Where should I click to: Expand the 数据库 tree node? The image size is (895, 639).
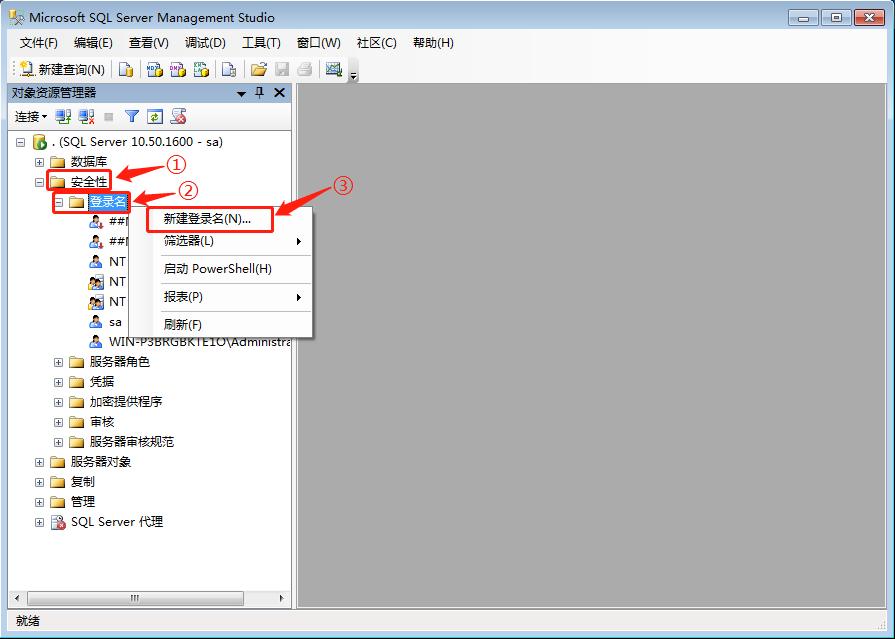39,162
